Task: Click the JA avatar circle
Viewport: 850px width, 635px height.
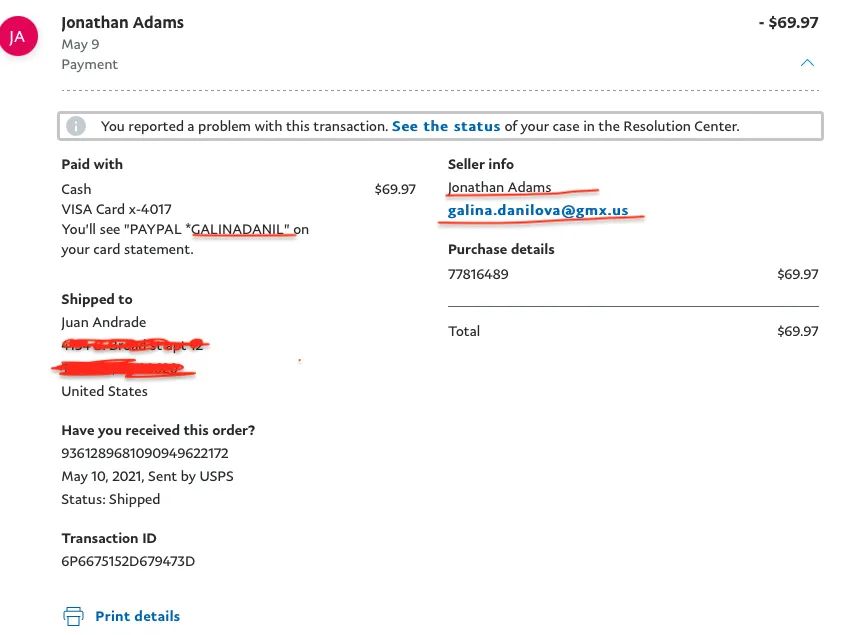Action: pos(18,36)
